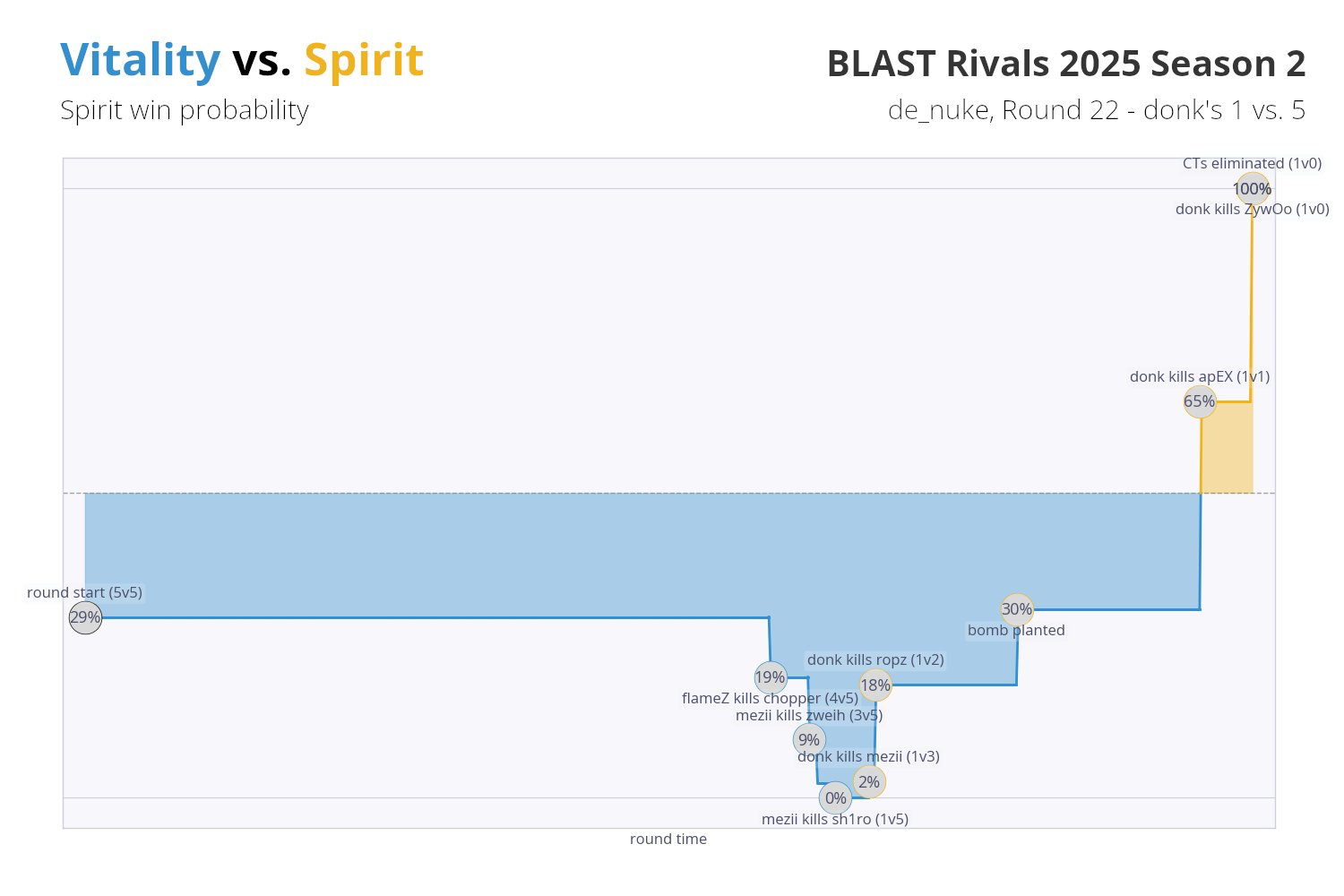Viewport: 1344px width, 896px height.
Task: Select the 18% probability marker
Action: click(x=874, y=685)
